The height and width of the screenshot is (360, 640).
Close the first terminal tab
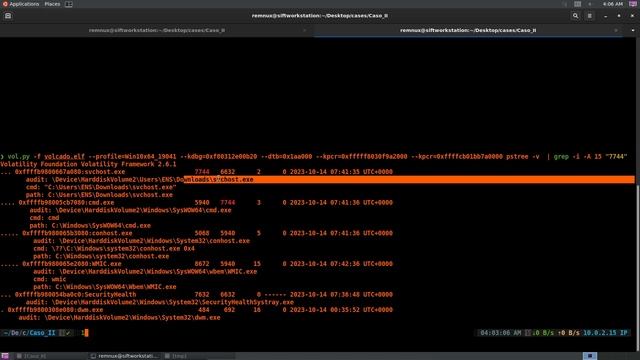click(x=304, y=30)
